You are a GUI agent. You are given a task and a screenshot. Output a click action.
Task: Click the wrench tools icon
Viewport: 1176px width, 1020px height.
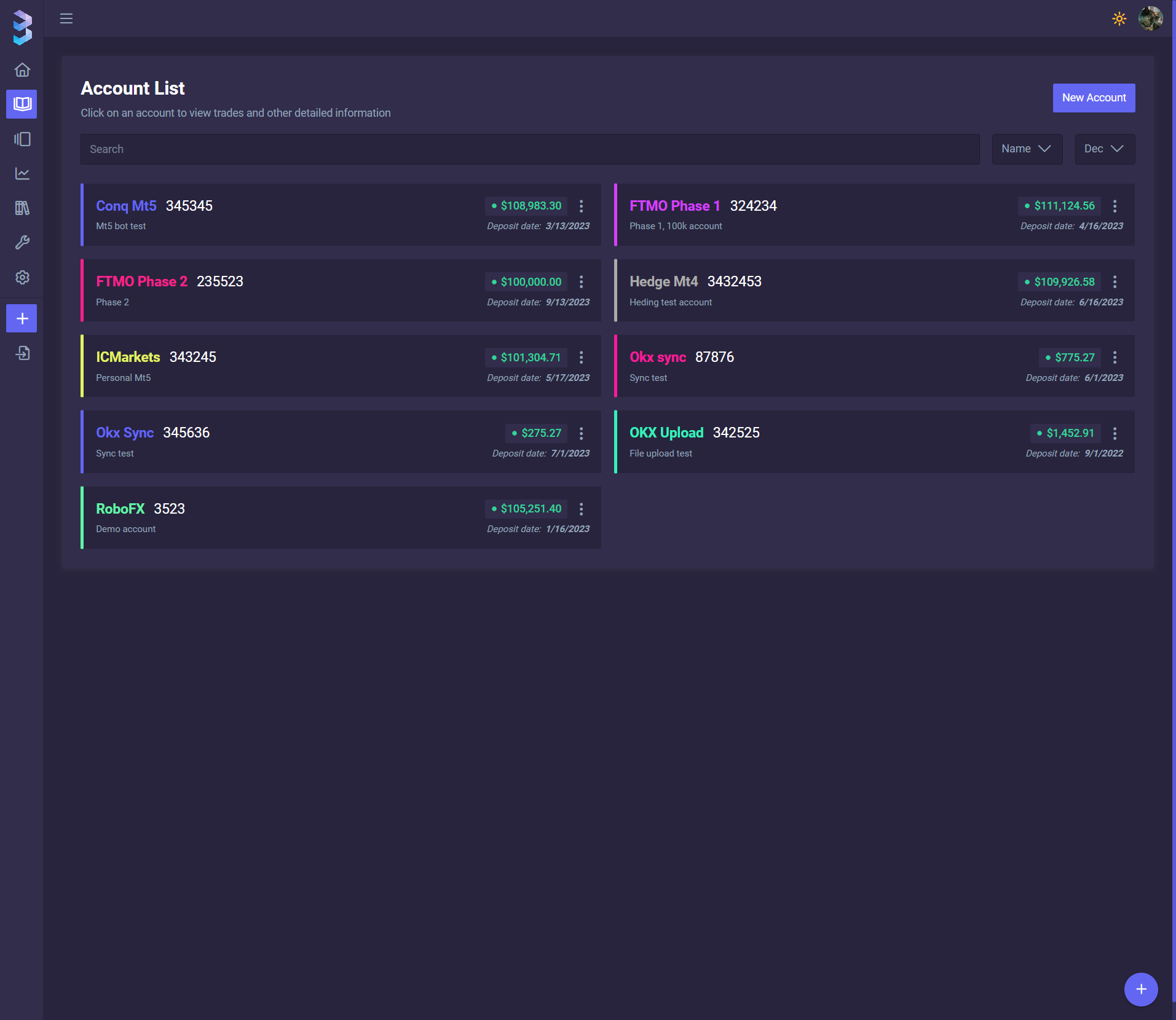tap(22, 243)
